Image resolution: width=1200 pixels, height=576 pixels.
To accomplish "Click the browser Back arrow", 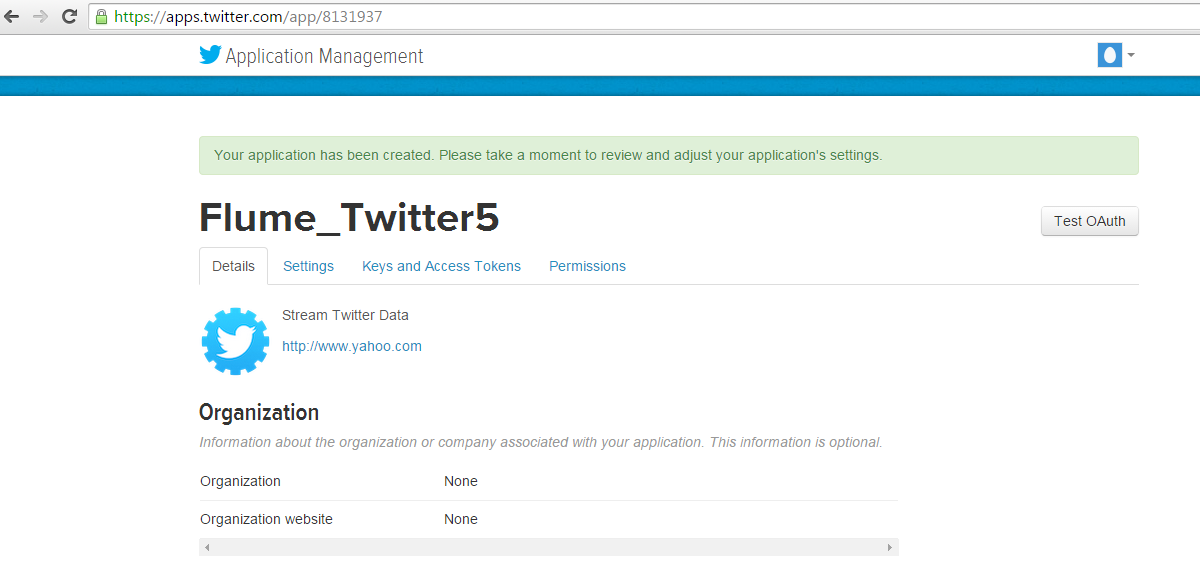I will click(12, 17).
